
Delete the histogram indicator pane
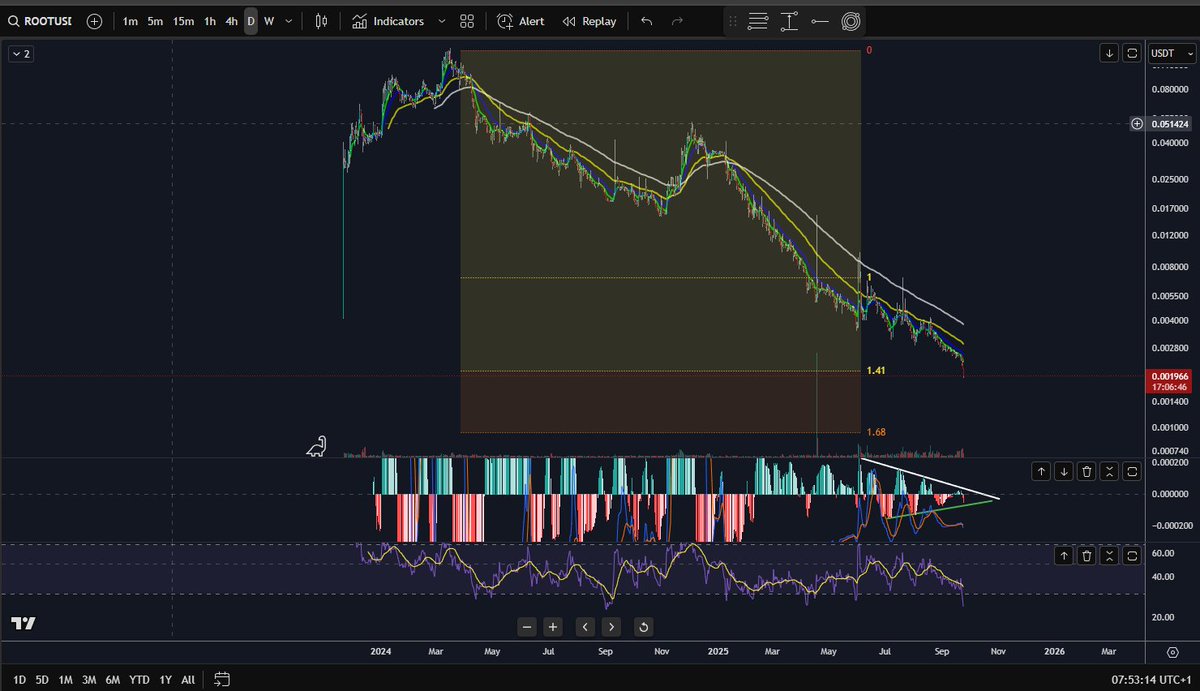coord(1087,471)
